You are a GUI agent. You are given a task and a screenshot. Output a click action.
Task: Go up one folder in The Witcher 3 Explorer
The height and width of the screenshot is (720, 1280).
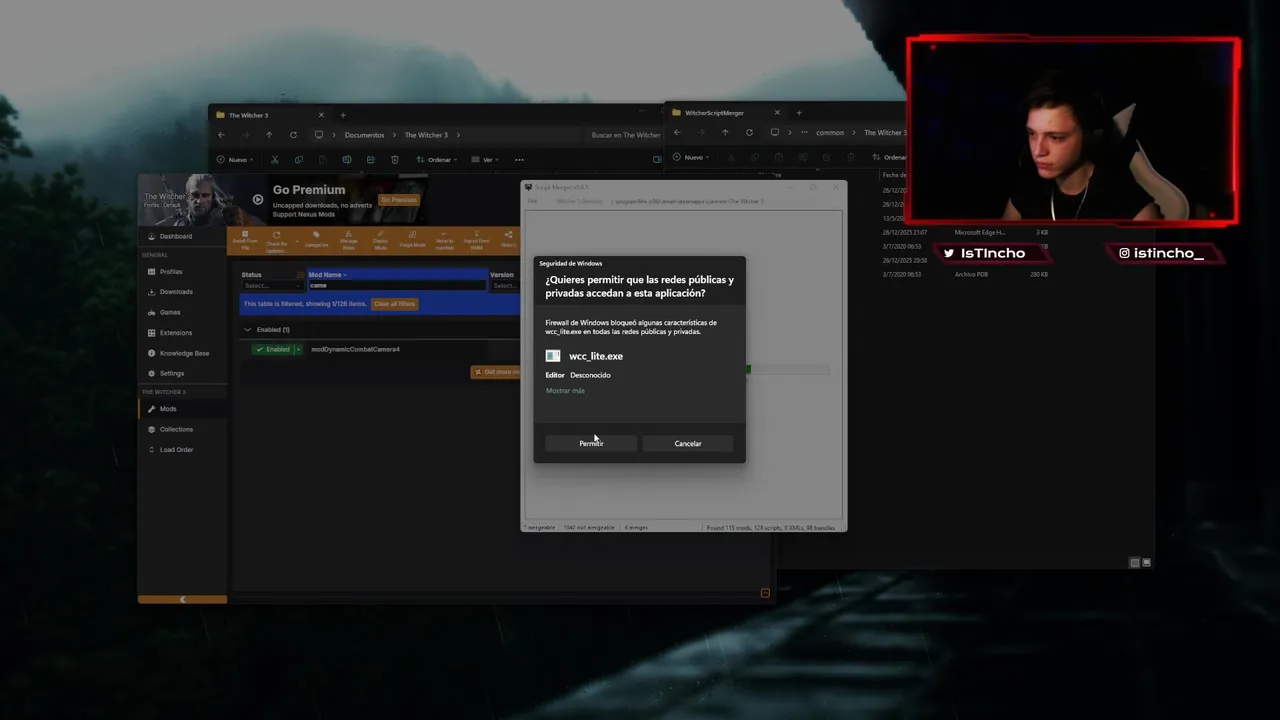click(x=269, y=135)
